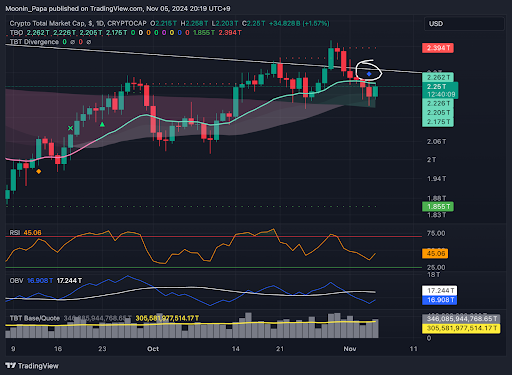The width and height of the screenshot is (512, 375).
Task: Click the yellow 305,581,977,514.17T axis tag
Action: click(x=461, y=328)
